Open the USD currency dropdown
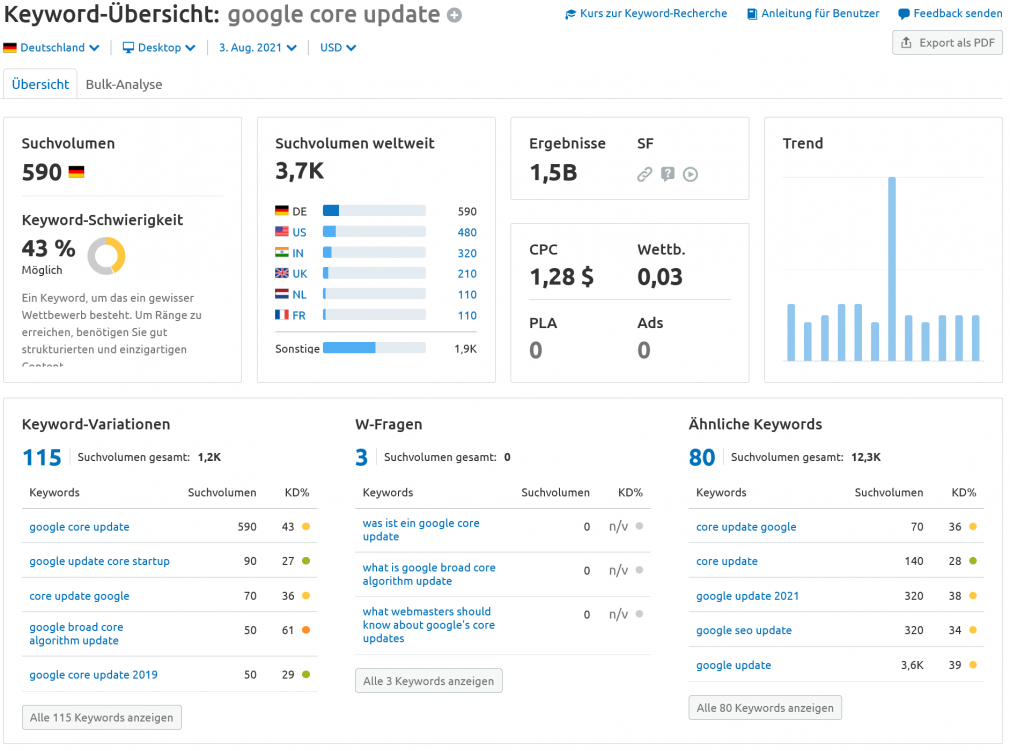 point(338,48)
